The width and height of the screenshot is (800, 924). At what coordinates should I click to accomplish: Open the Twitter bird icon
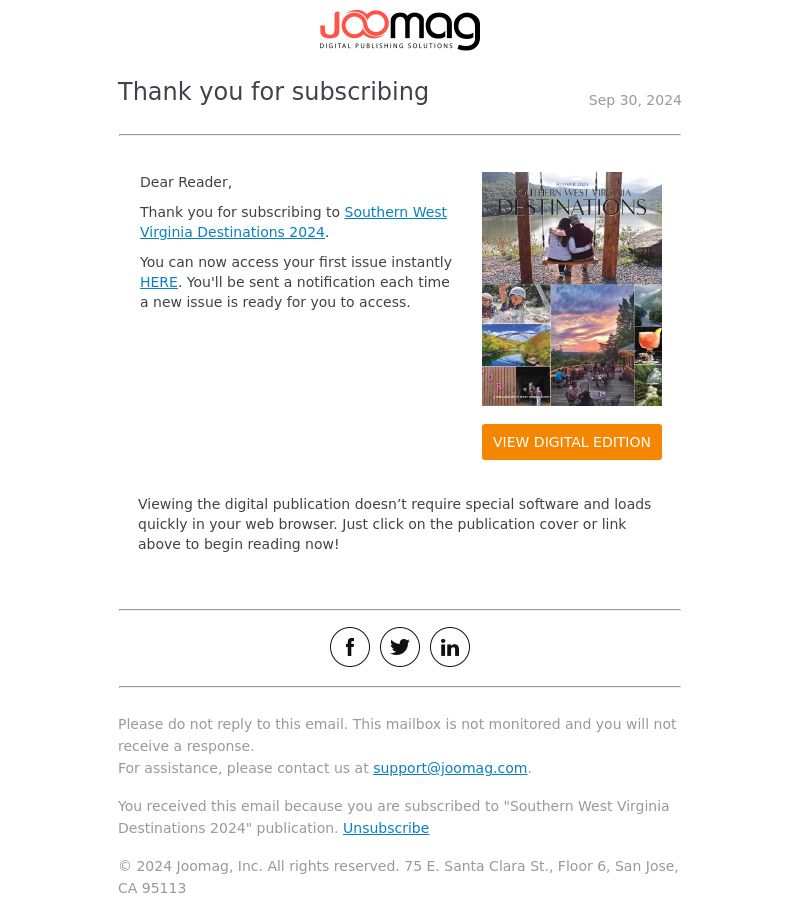(400, 647)
